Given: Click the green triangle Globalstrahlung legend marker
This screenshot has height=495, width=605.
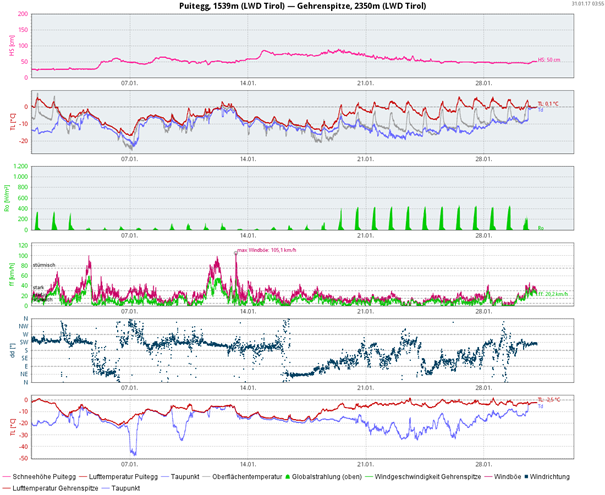Looking at the screenshot, I should coord(287,477).
